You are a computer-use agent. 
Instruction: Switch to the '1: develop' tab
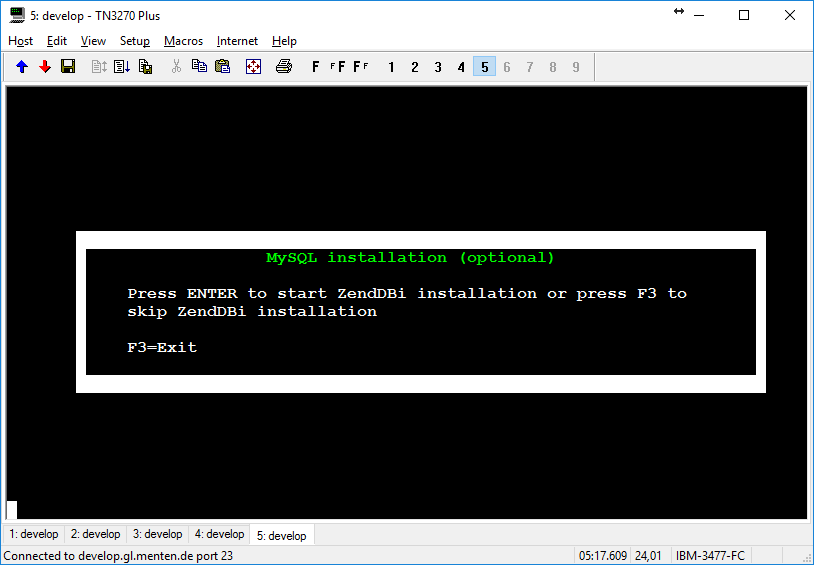(x=34, y=534)
